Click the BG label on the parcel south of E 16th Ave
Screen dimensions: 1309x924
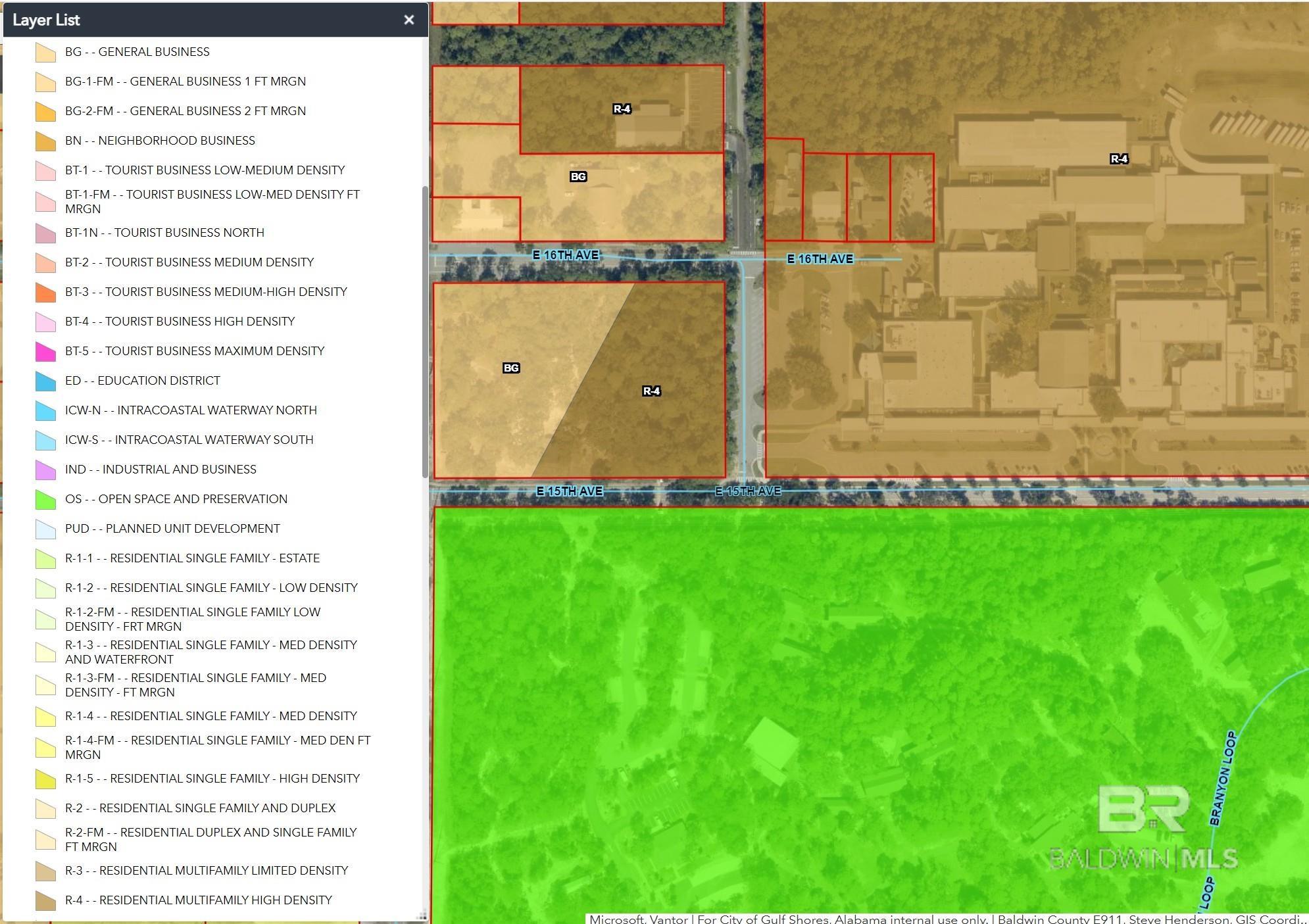[x=511, y=368]
